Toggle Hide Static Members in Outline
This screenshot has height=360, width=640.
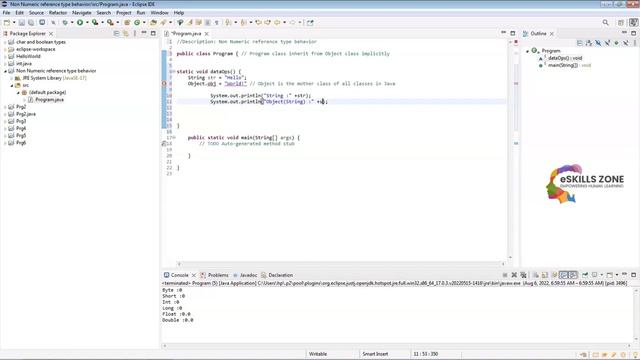607,43
